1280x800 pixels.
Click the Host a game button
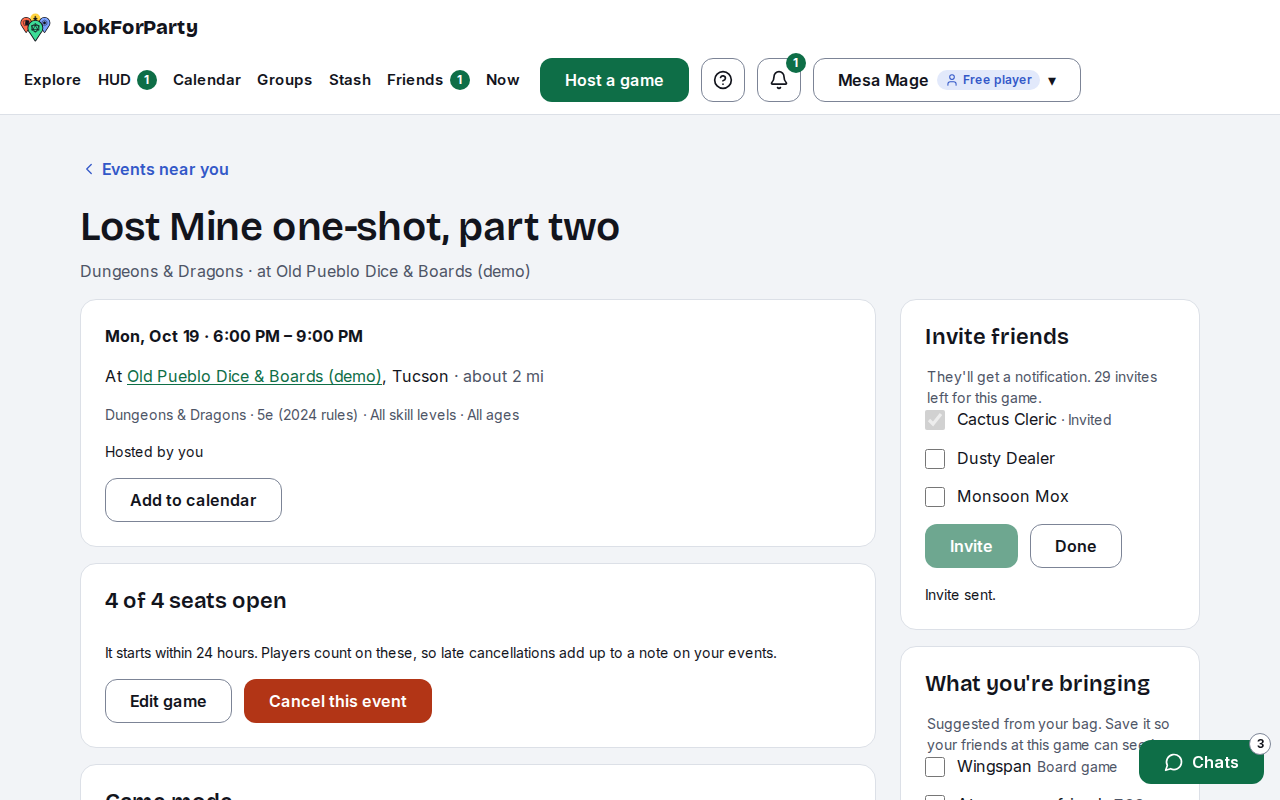pyautogui.click(x=614, y=80)
